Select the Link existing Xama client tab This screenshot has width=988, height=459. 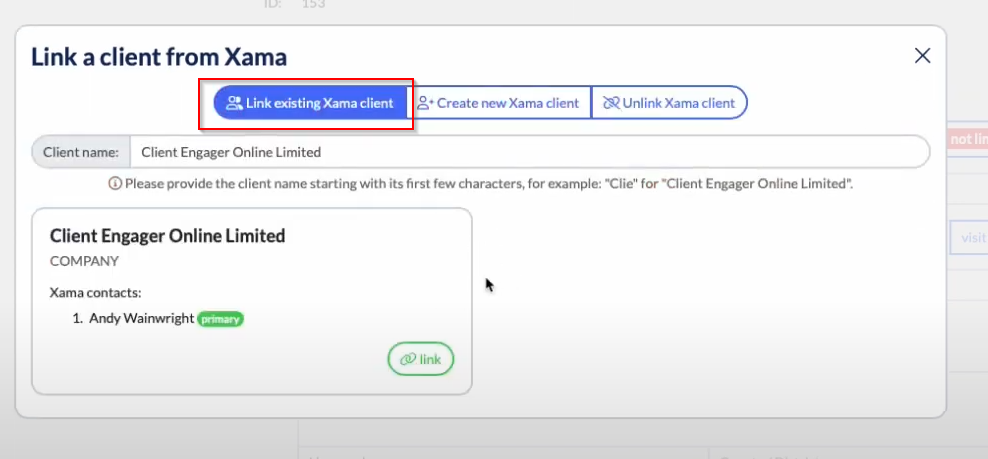point(309,103)
